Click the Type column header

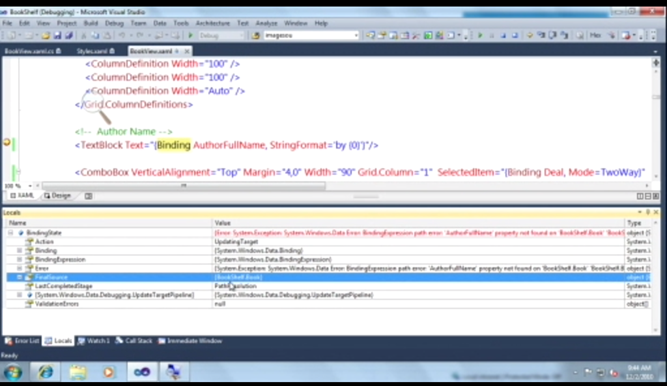[x=638, y=223]
